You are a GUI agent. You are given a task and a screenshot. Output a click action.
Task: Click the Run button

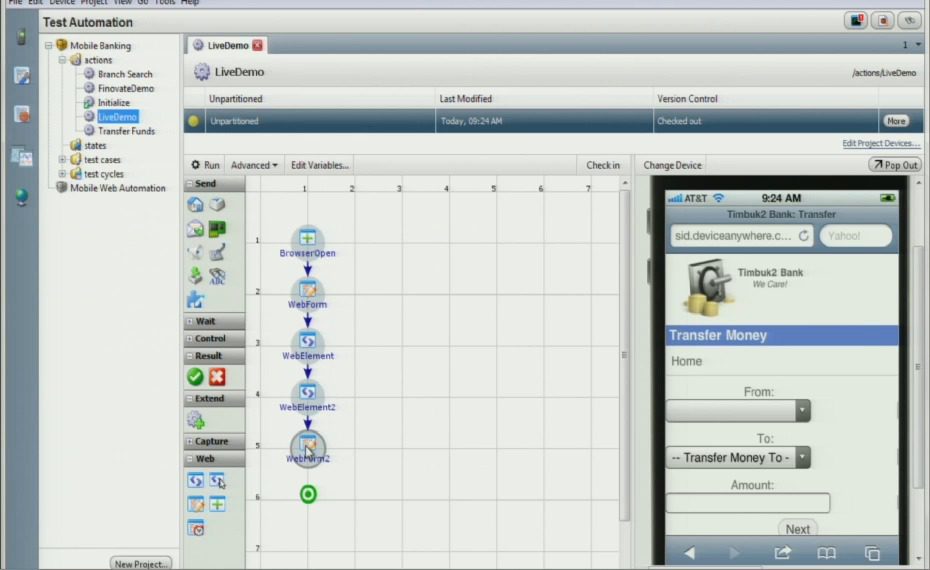tap(205, 165)
